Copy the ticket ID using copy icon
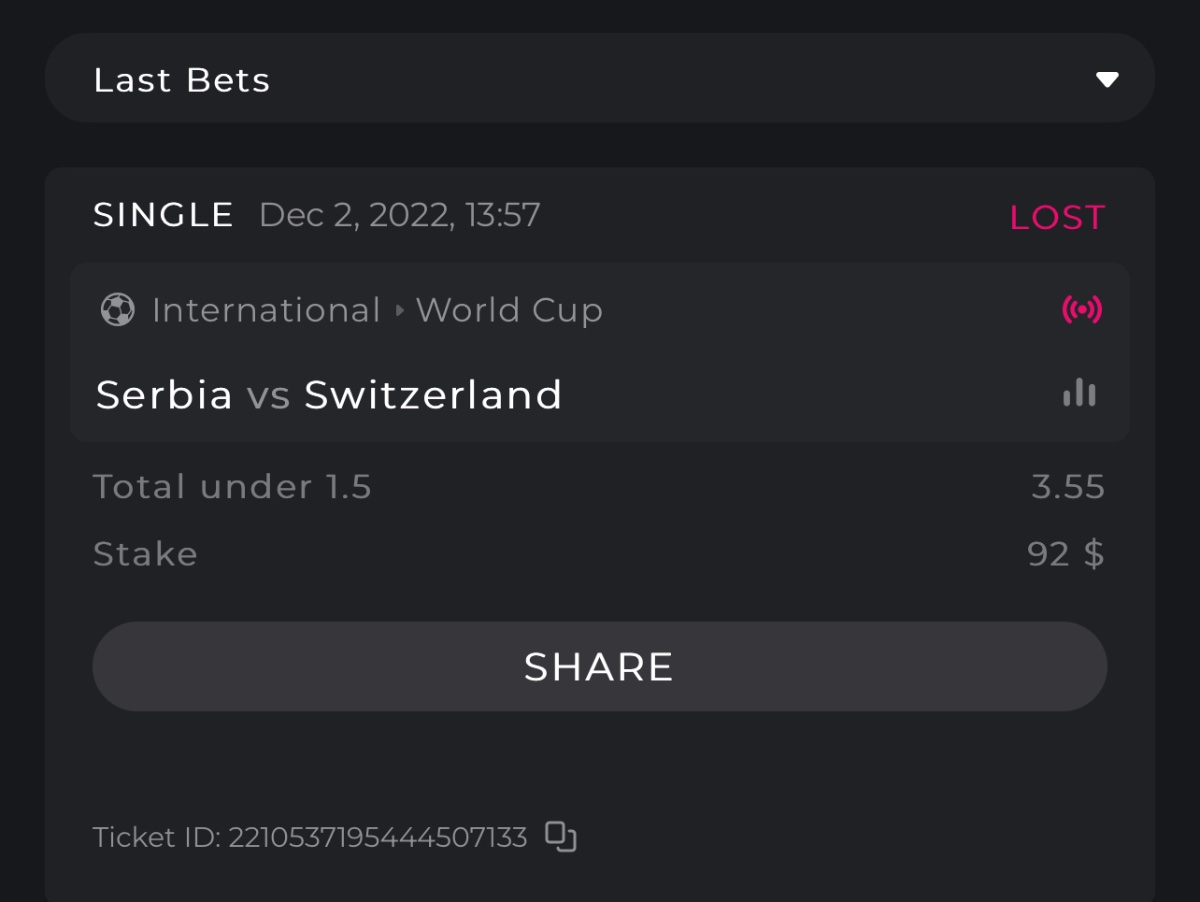This screenshot has height=902, width=1200. 561,836
